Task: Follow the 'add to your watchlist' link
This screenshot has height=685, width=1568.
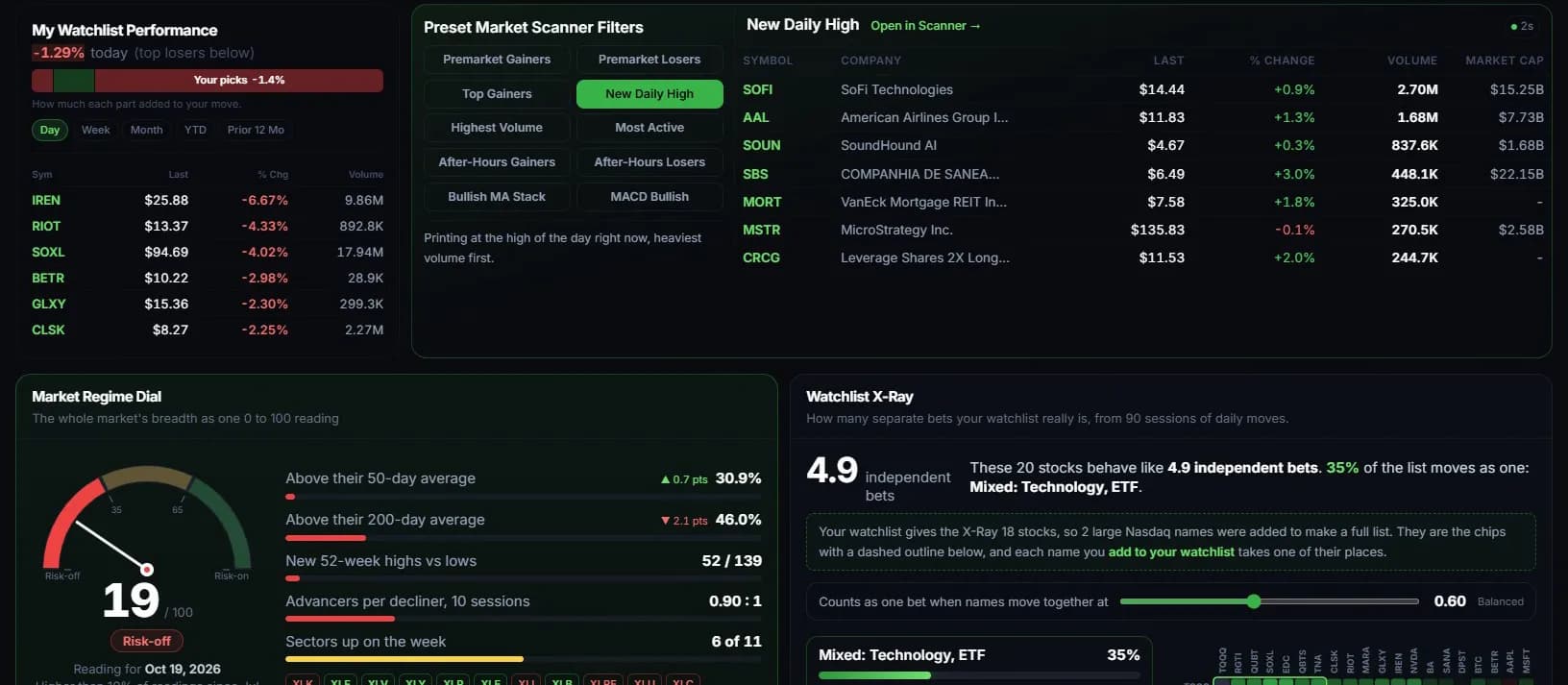Action: pyautogui.click(x=1171, y=552)
